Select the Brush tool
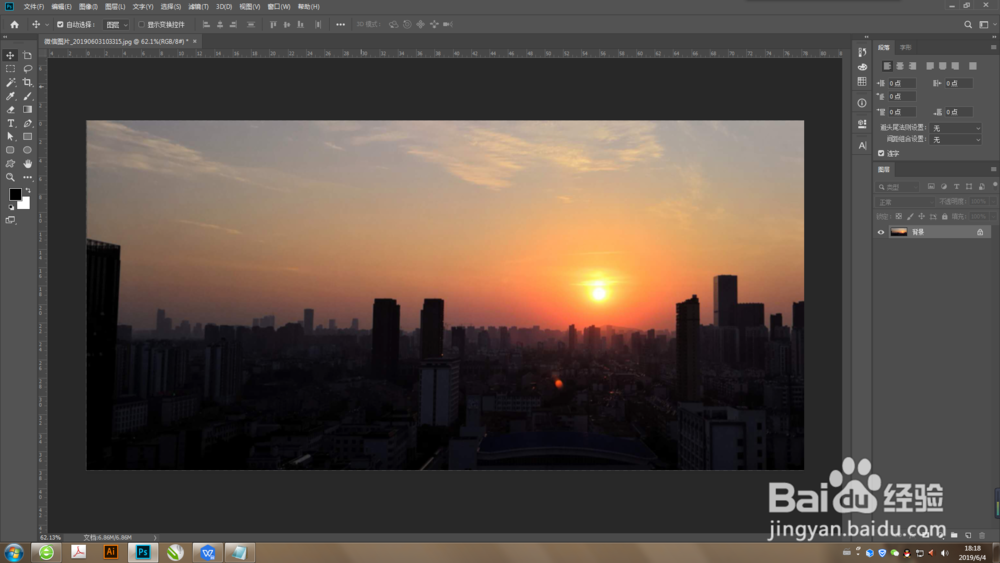This screenshot has width=1000, height=563. [x=27, y=96]
